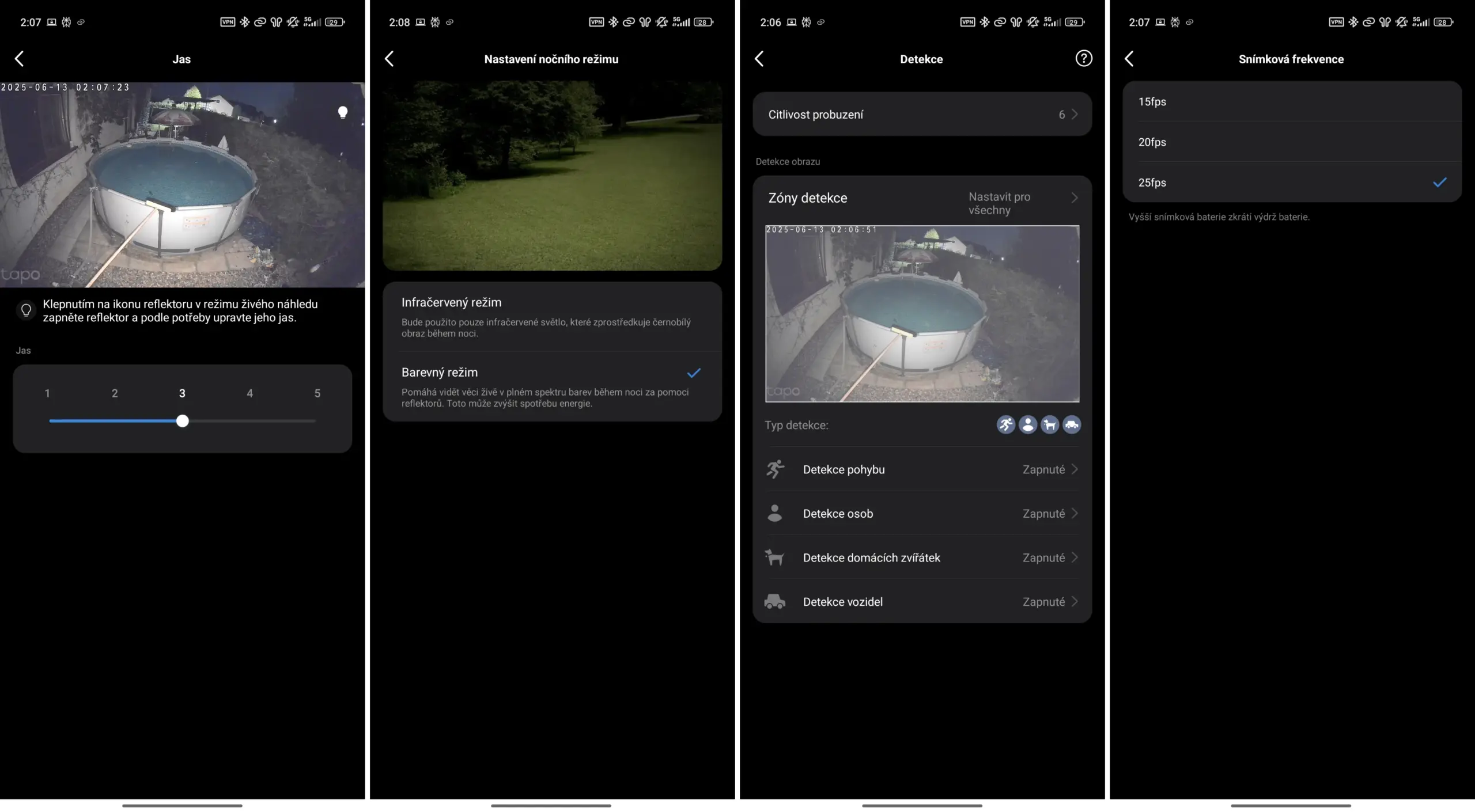The image size is (1475, 812).
Task: Go back from the Detekce screen
Action: point(759,58)
